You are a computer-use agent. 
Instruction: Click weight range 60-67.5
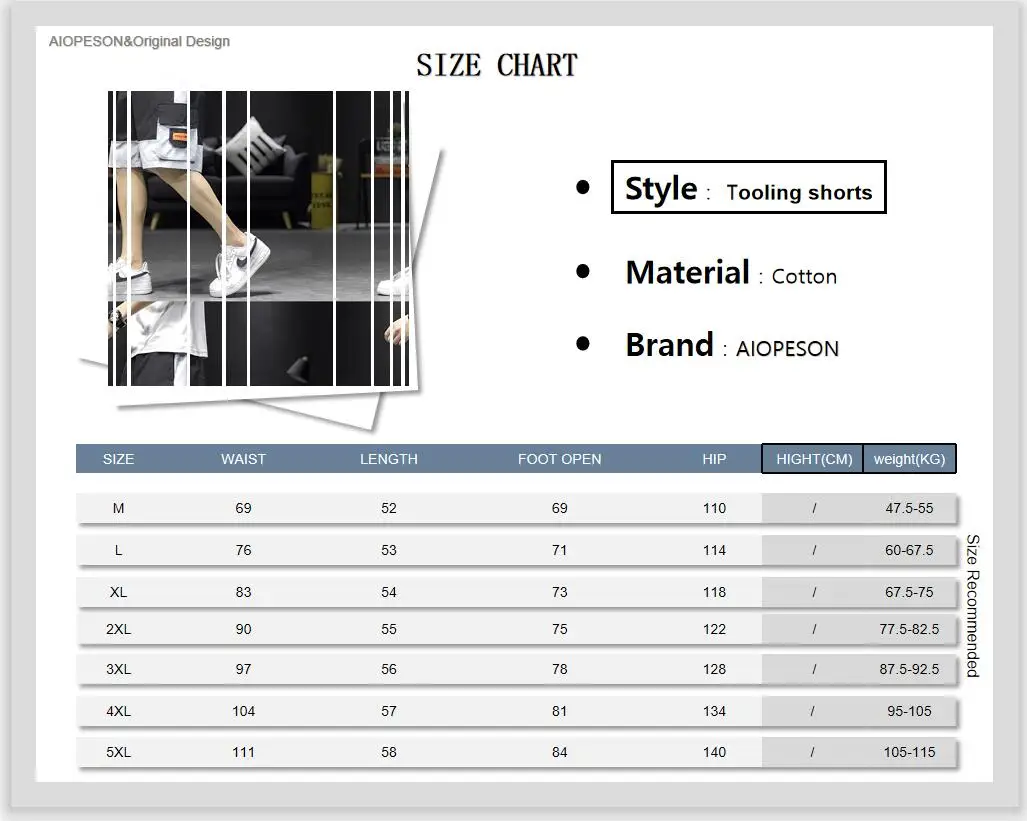tap(909, 550)
